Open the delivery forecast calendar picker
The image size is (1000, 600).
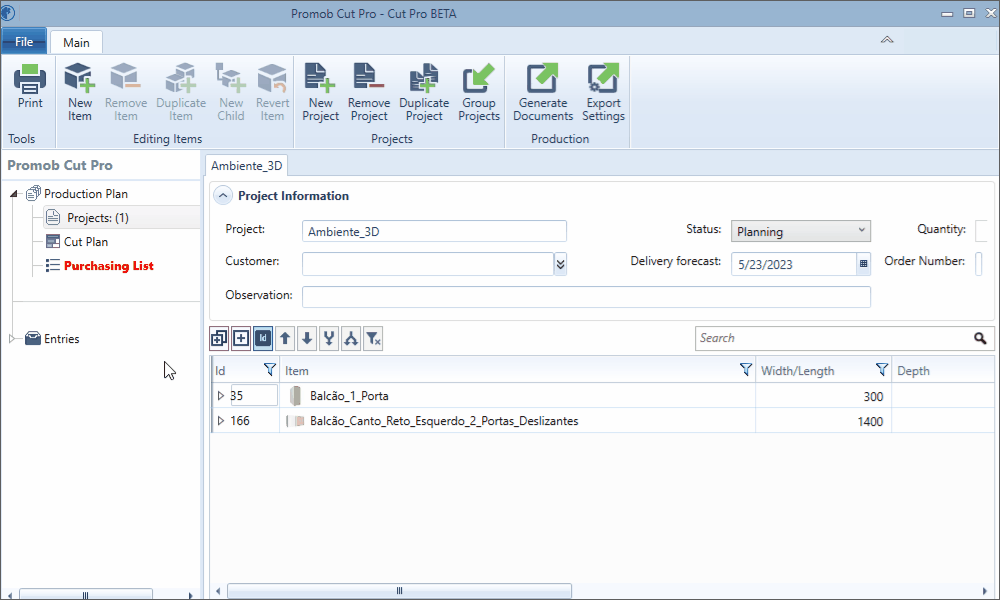pos(864,263)
